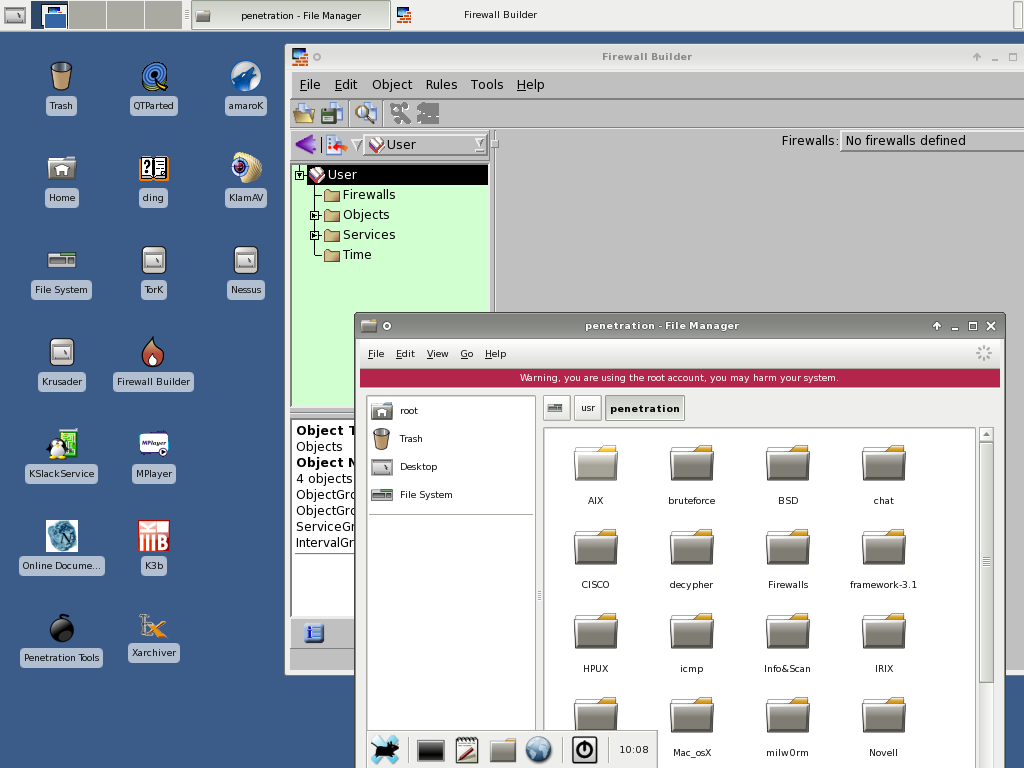Select the bruteforce folder
Screen dimensions: 1024x768
(x=692, y=474)
